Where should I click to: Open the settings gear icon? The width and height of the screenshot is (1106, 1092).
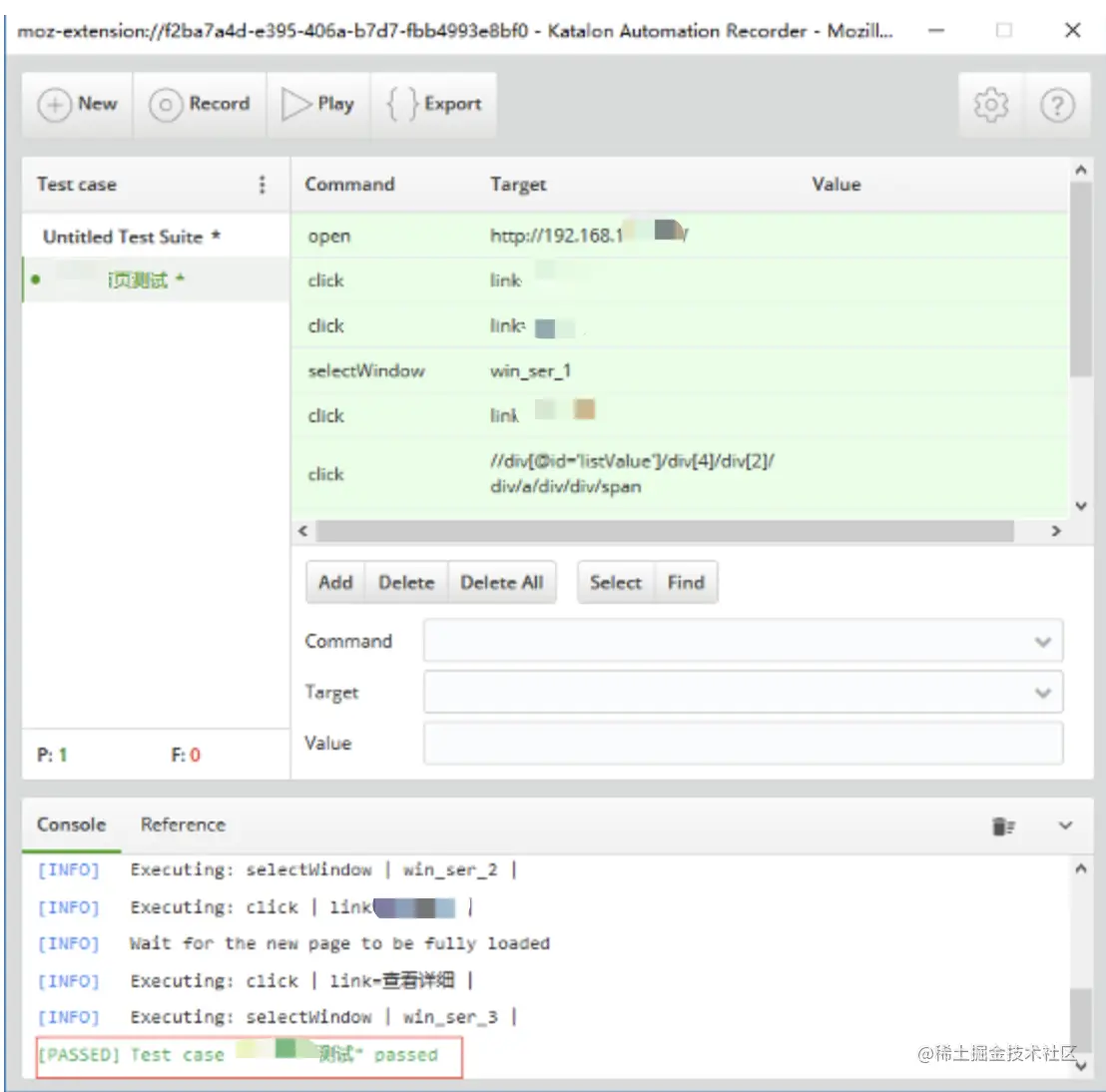click(x=990, y=105)
